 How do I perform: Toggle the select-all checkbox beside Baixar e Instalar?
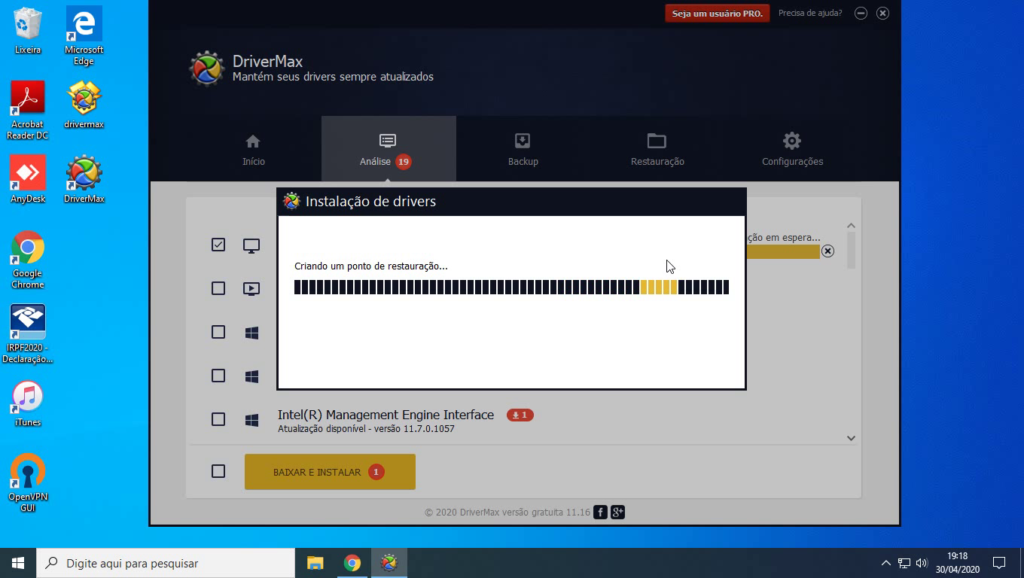[218, 471]
